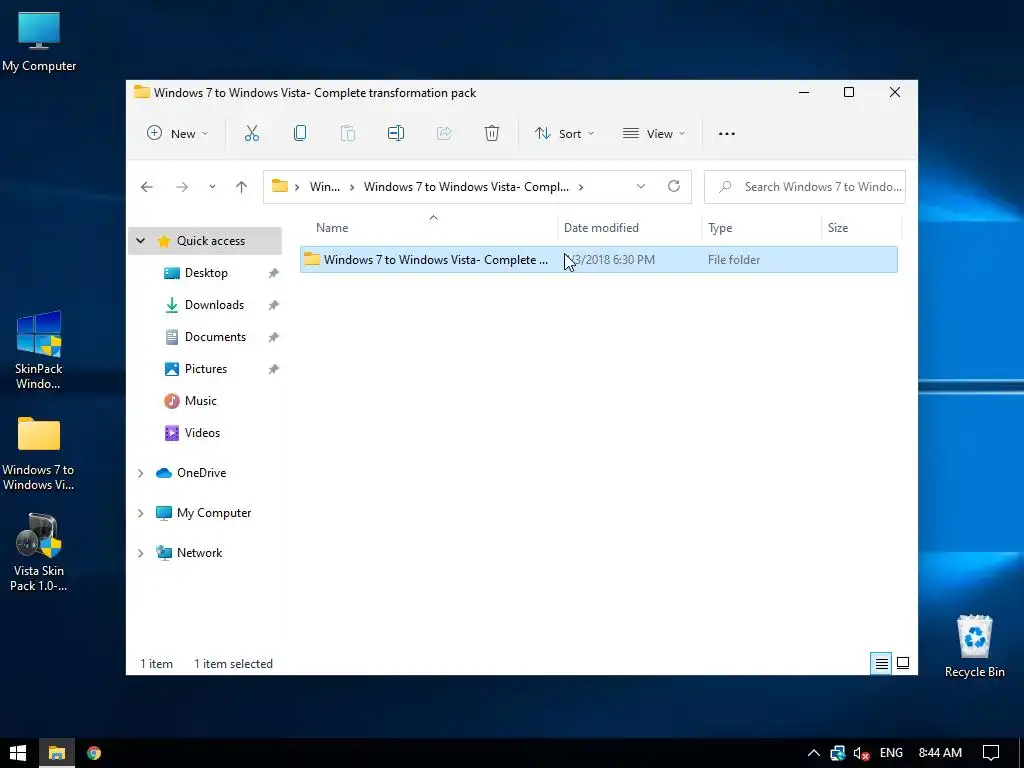This screenshot has height=768, width=1024.
Task: Select Windows 7 to Windows Vi... desktop folder
Action: 39,453
